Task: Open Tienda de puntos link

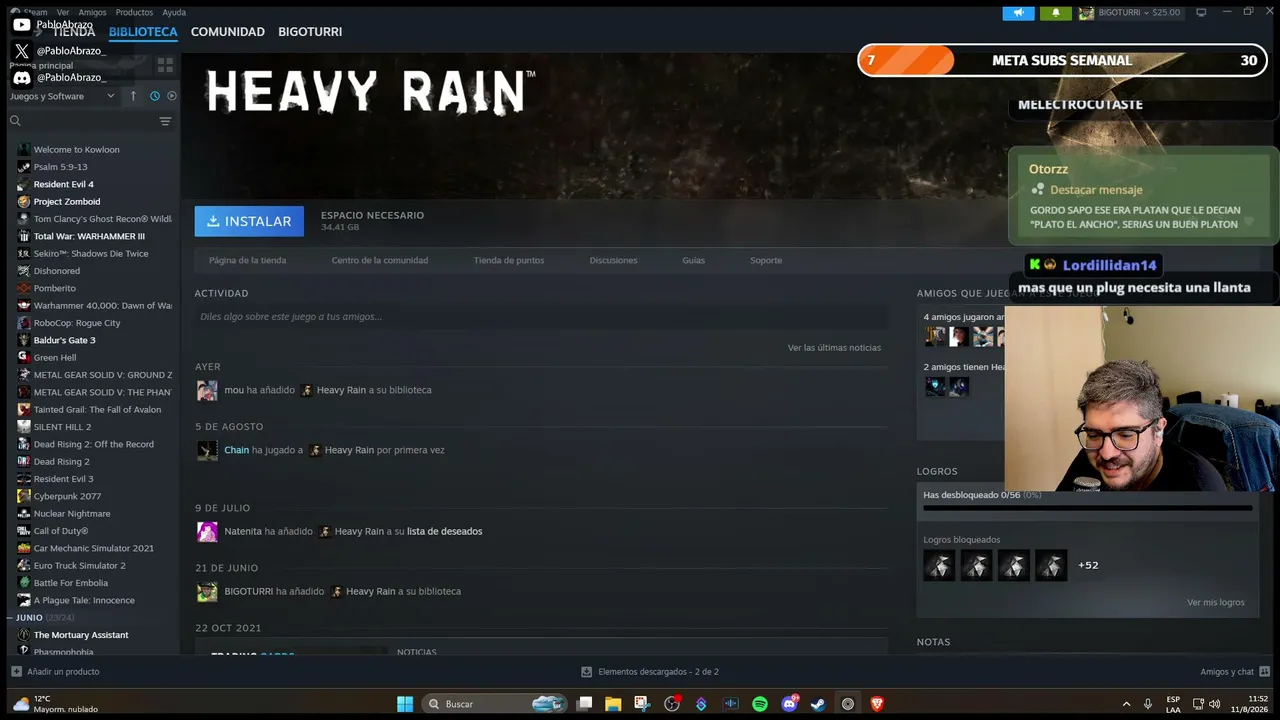Action: (x=509, y=260)
